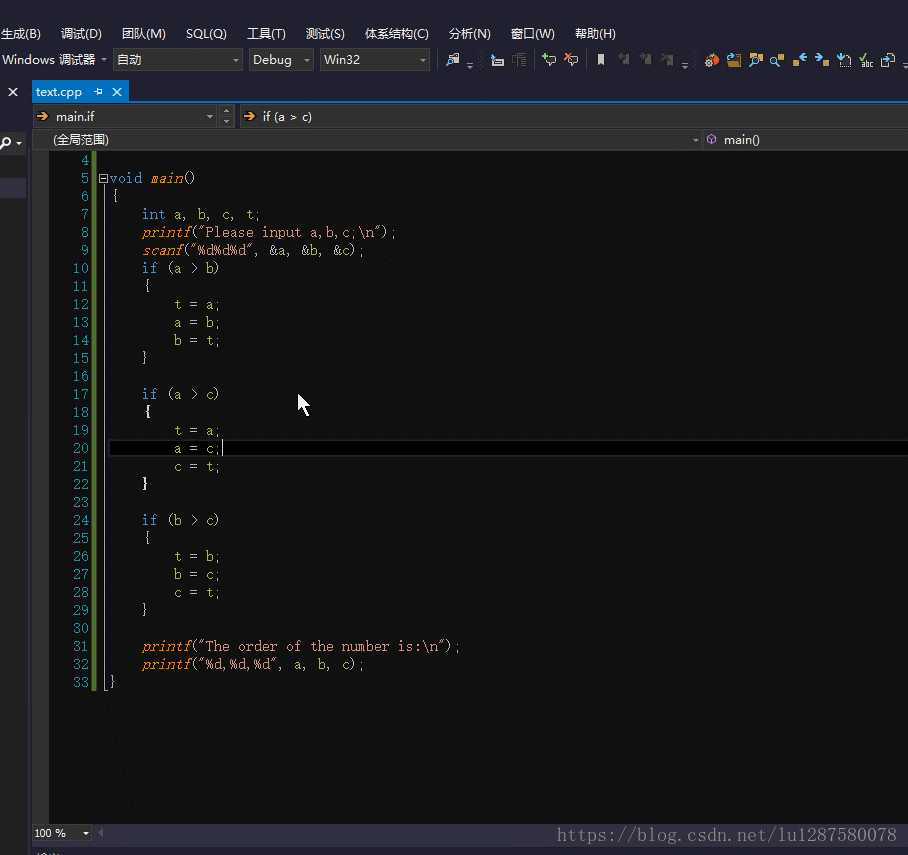Open the 工具(T) menu
The width and height of the screenshot is (908, 855).
click(266, 34)
